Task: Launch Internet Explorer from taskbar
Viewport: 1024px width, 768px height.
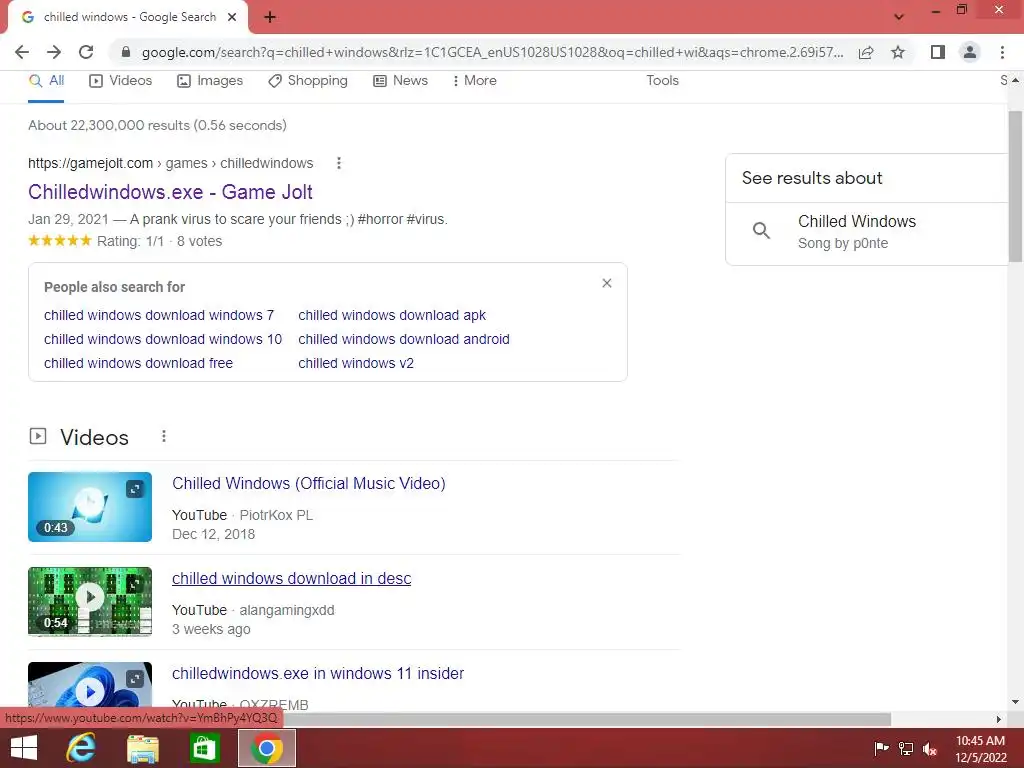Action: (81, 748)
